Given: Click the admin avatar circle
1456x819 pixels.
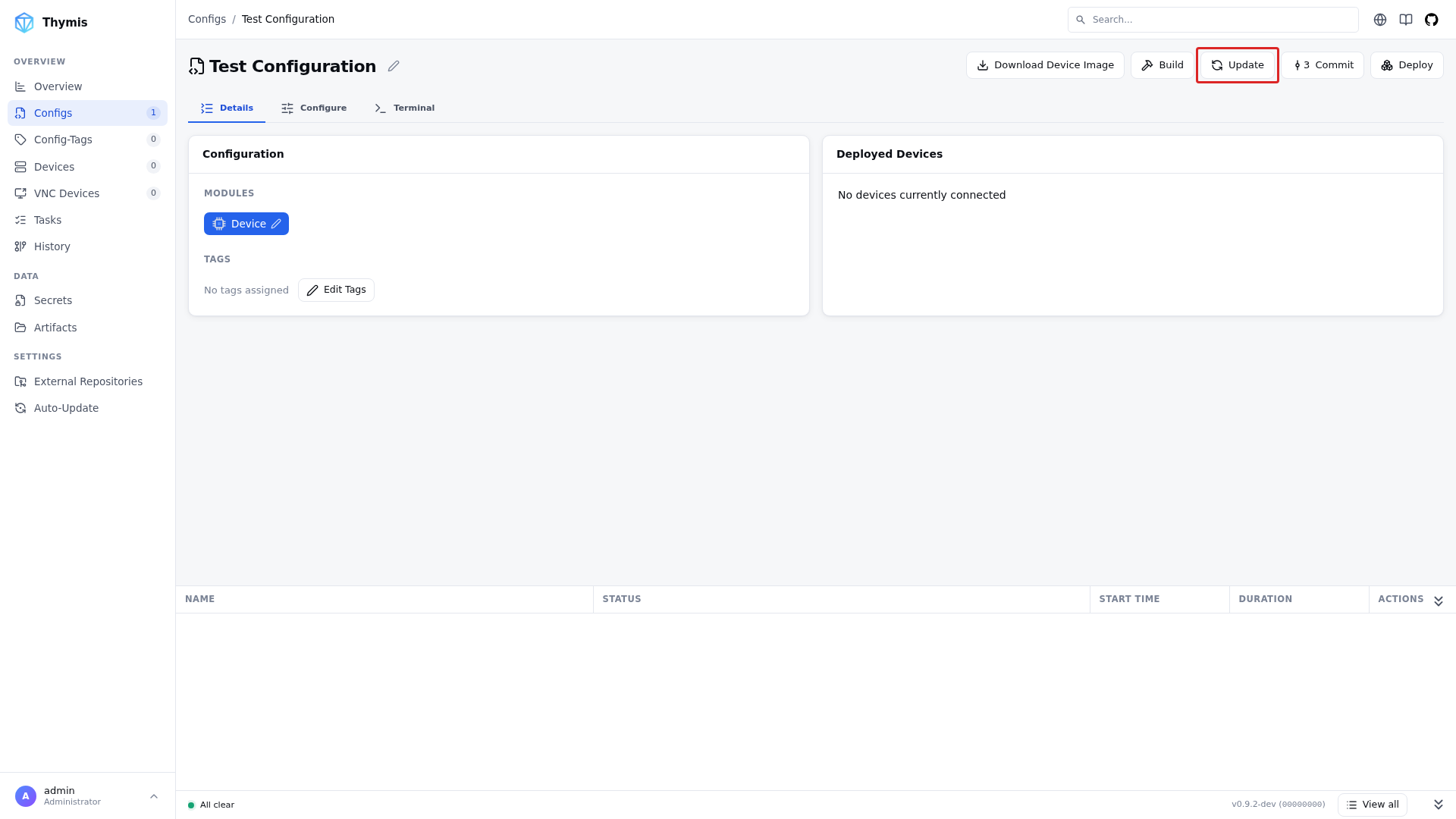Looking at the screenshot, I should click(x=26, y=796).
